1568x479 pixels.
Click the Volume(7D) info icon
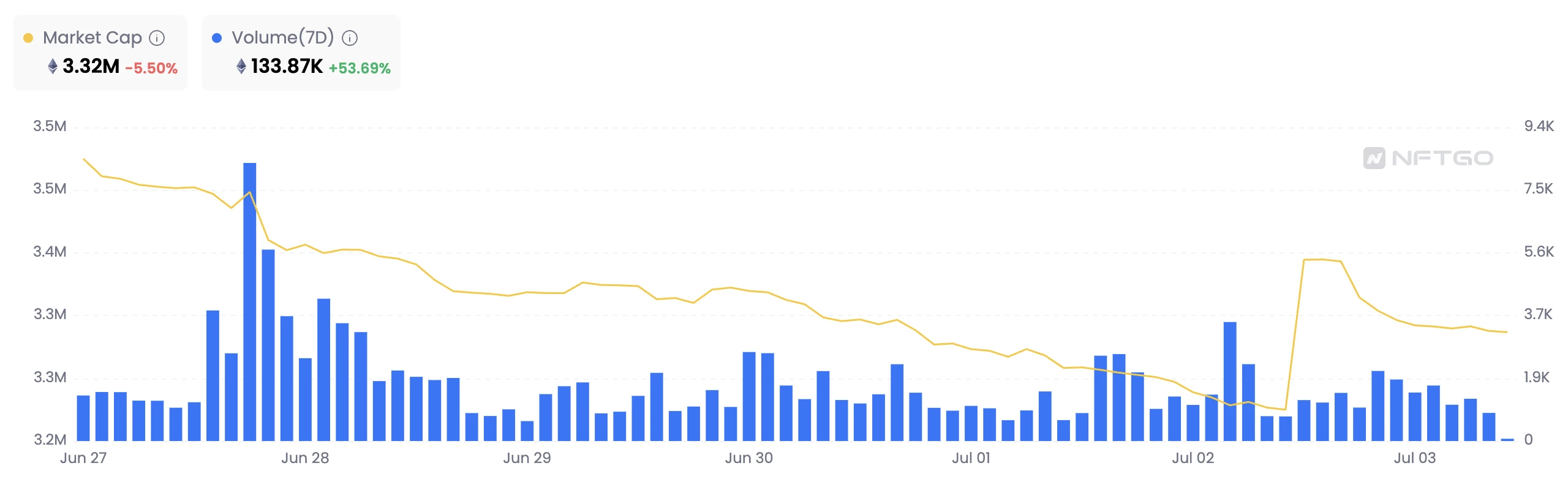pyautogui.click(x=350, y=38)
